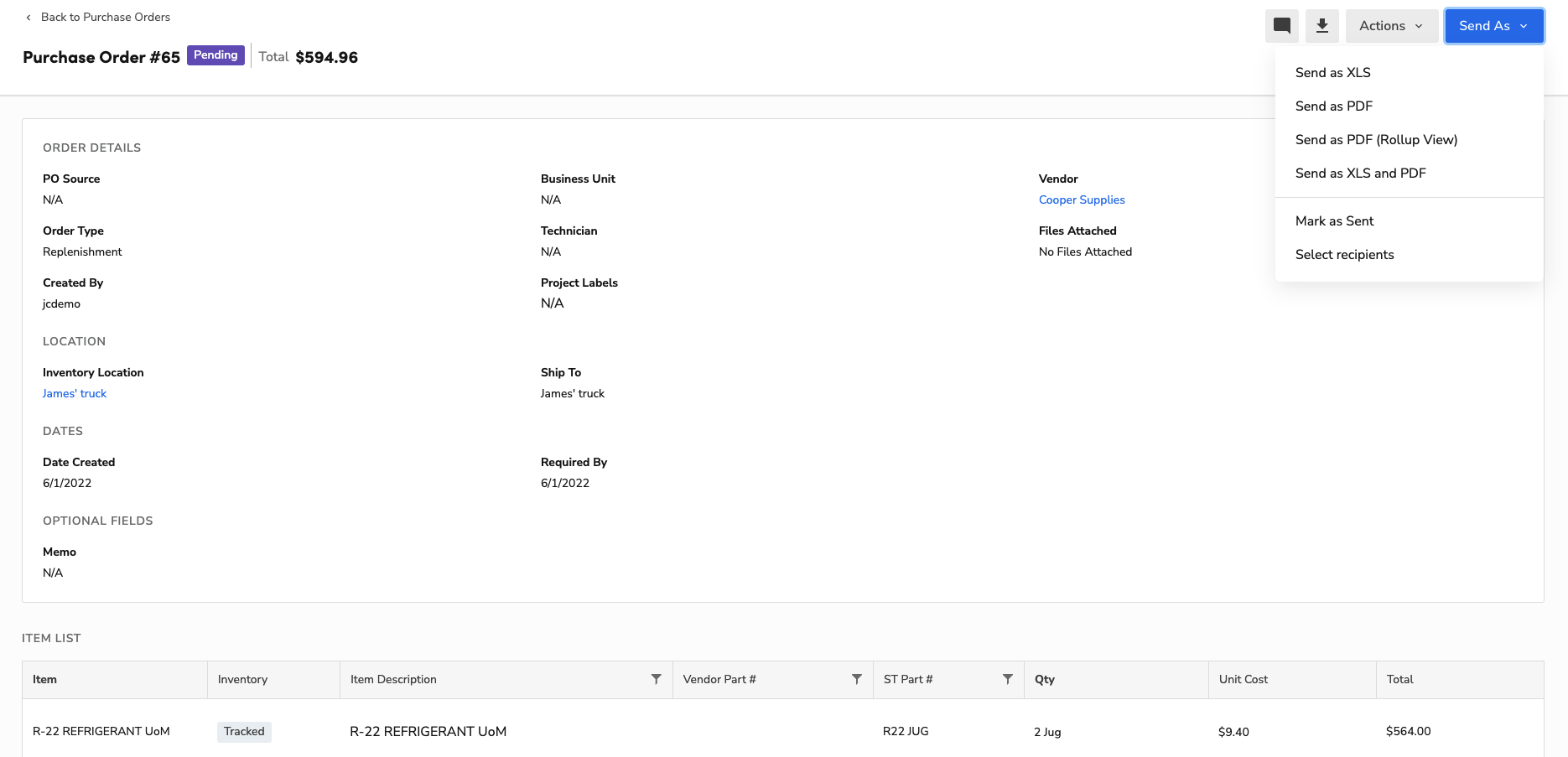
Task: Collapse the open Send As menu
Action: pos(1494,25)
